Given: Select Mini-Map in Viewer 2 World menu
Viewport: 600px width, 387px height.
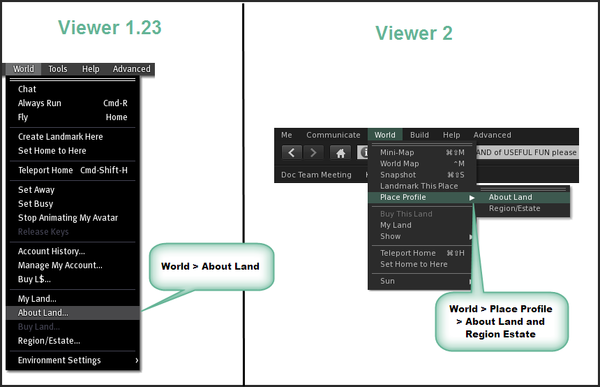Looking at the screenshot, I should pyautogui.click(x=421, y=153).
